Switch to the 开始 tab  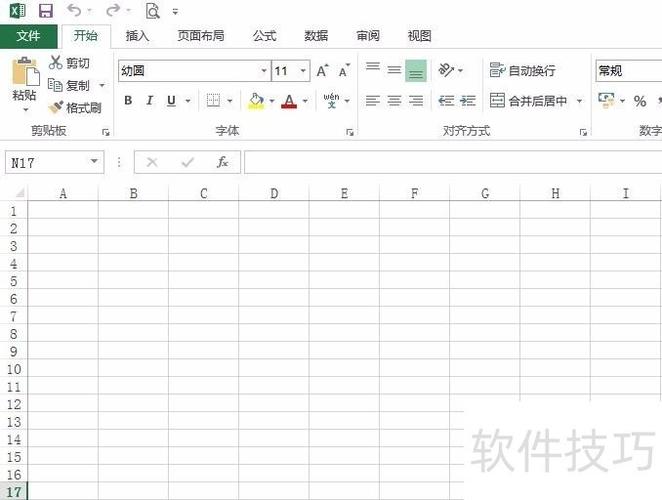click(x=86, y=35)
